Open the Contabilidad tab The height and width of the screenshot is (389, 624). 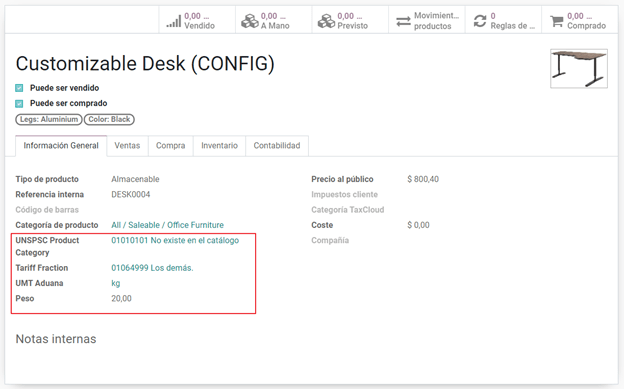[x=277, y=146]
